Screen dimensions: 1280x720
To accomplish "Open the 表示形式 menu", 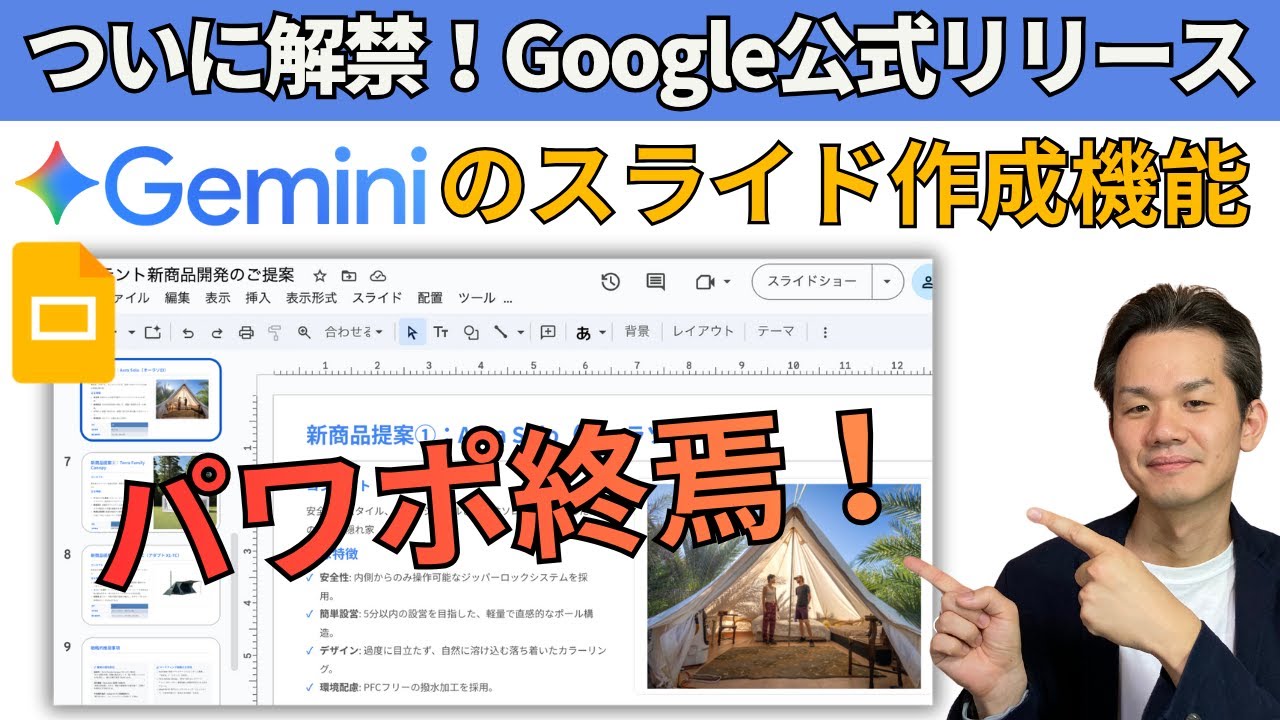I will pos(310,298).
